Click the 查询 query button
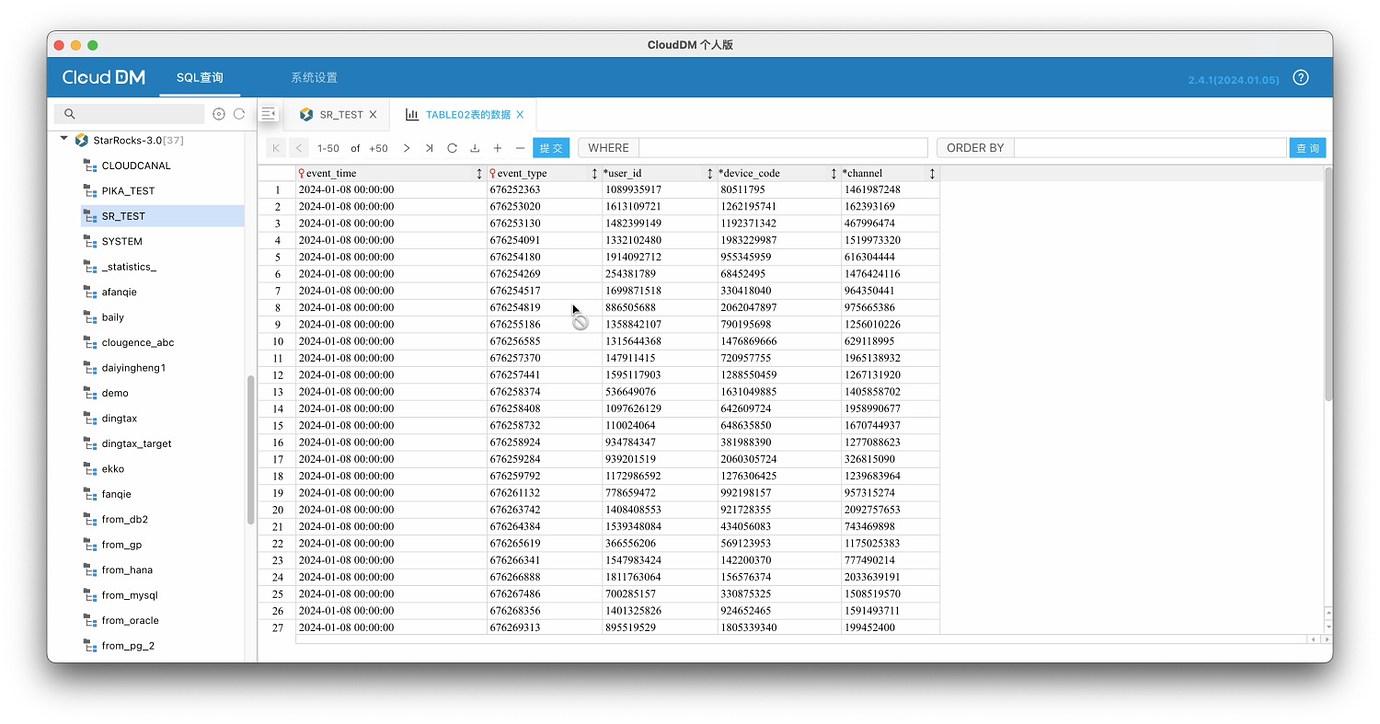The width and height of the screenshot is (1380, 724). [x=1307, y=148]
